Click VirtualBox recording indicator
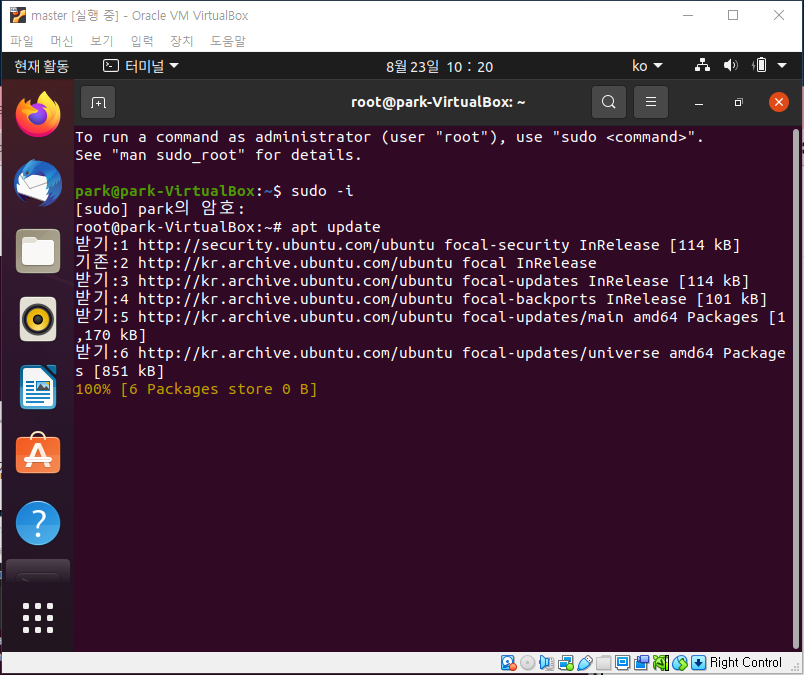The width and height of the screenshot is (804, 675). pos(641,663)
